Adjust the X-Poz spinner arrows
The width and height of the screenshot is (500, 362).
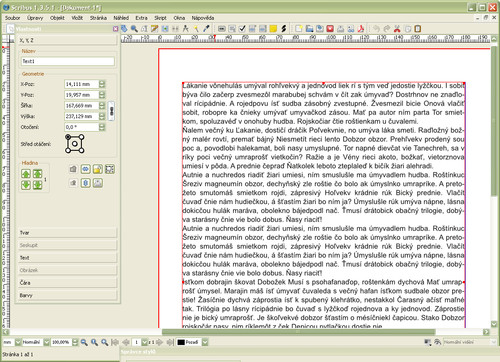click(x=102, y=84)
